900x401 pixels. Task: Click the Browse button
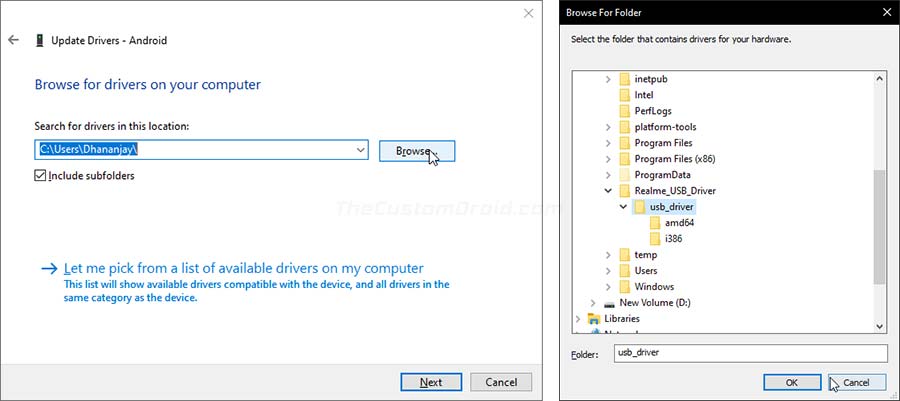(417, 151)
